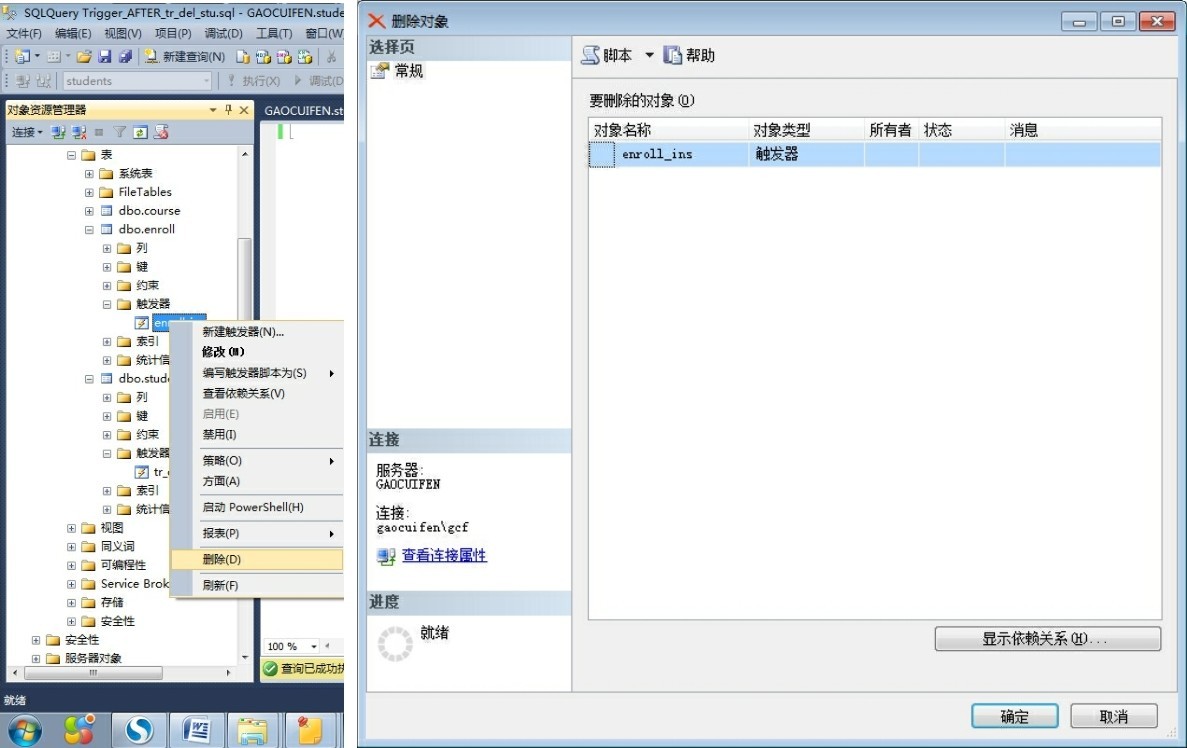
Task: Open the 脚本 dropdown arrow in delete dialog
Action: 649,55
